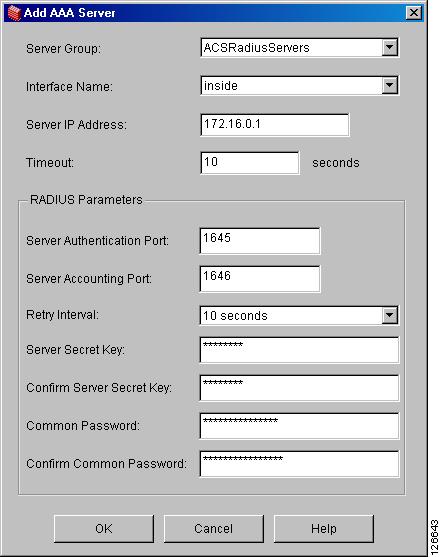Click the Add AAA Server title bar
This screenshot has height=557, width=440.
[x=213, y=13]
